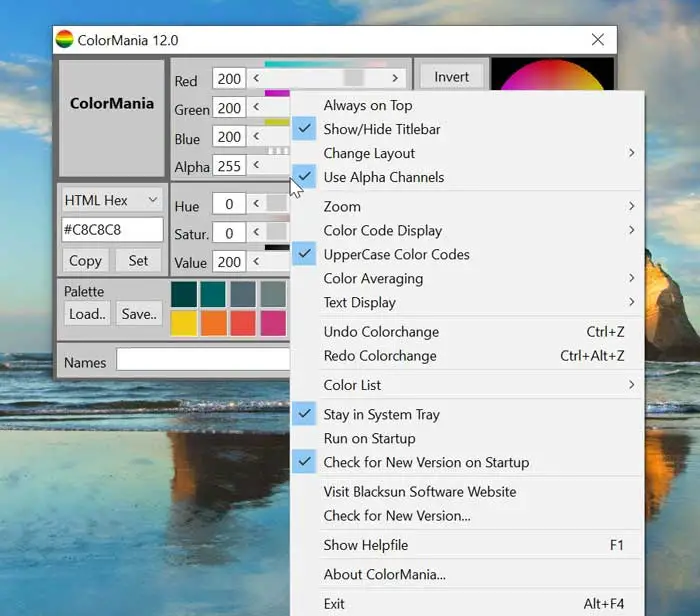The width and height of the screenshot is (700, 616).
Task: Click the Blue slider left arrow
Action: [x=256, y=136]
